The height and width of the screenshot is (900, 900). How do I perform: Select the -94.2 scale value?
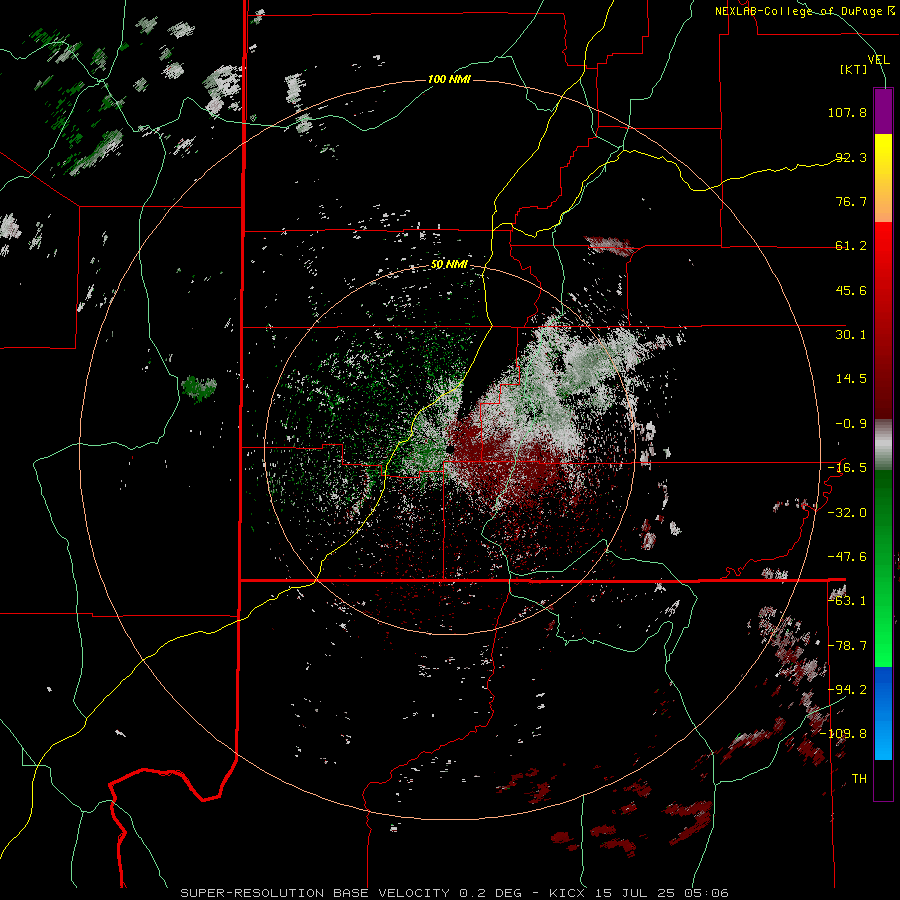[847, 689]
